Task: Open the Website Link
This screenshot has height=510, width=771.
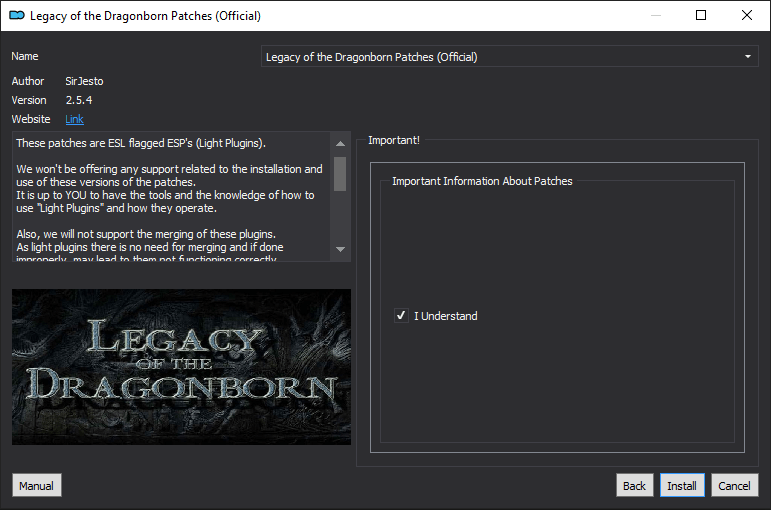Action: coord(74,119)
